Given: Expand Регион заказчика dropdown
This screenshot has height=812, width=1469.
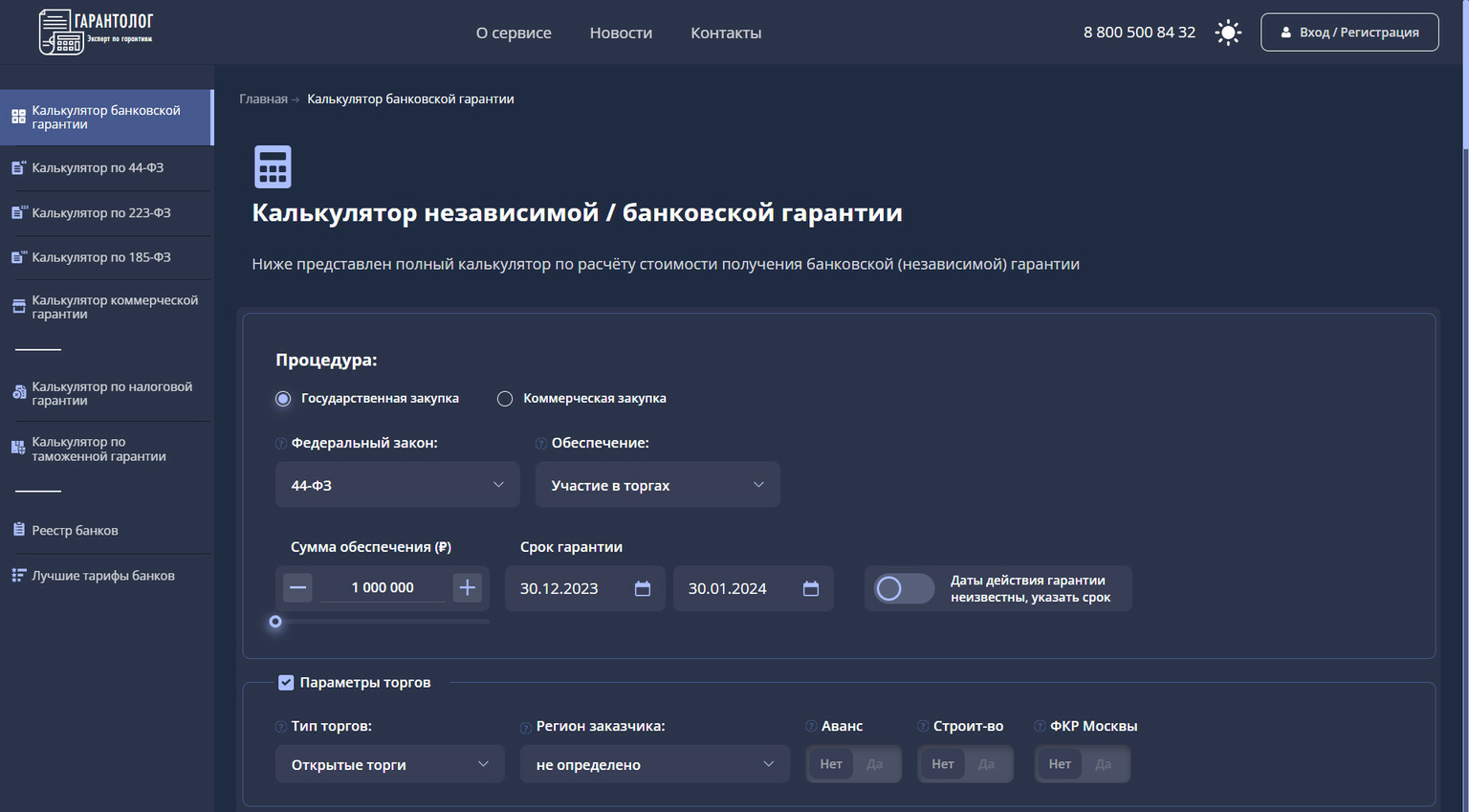Looking at the screenshot, I should [x=654, y=764].
